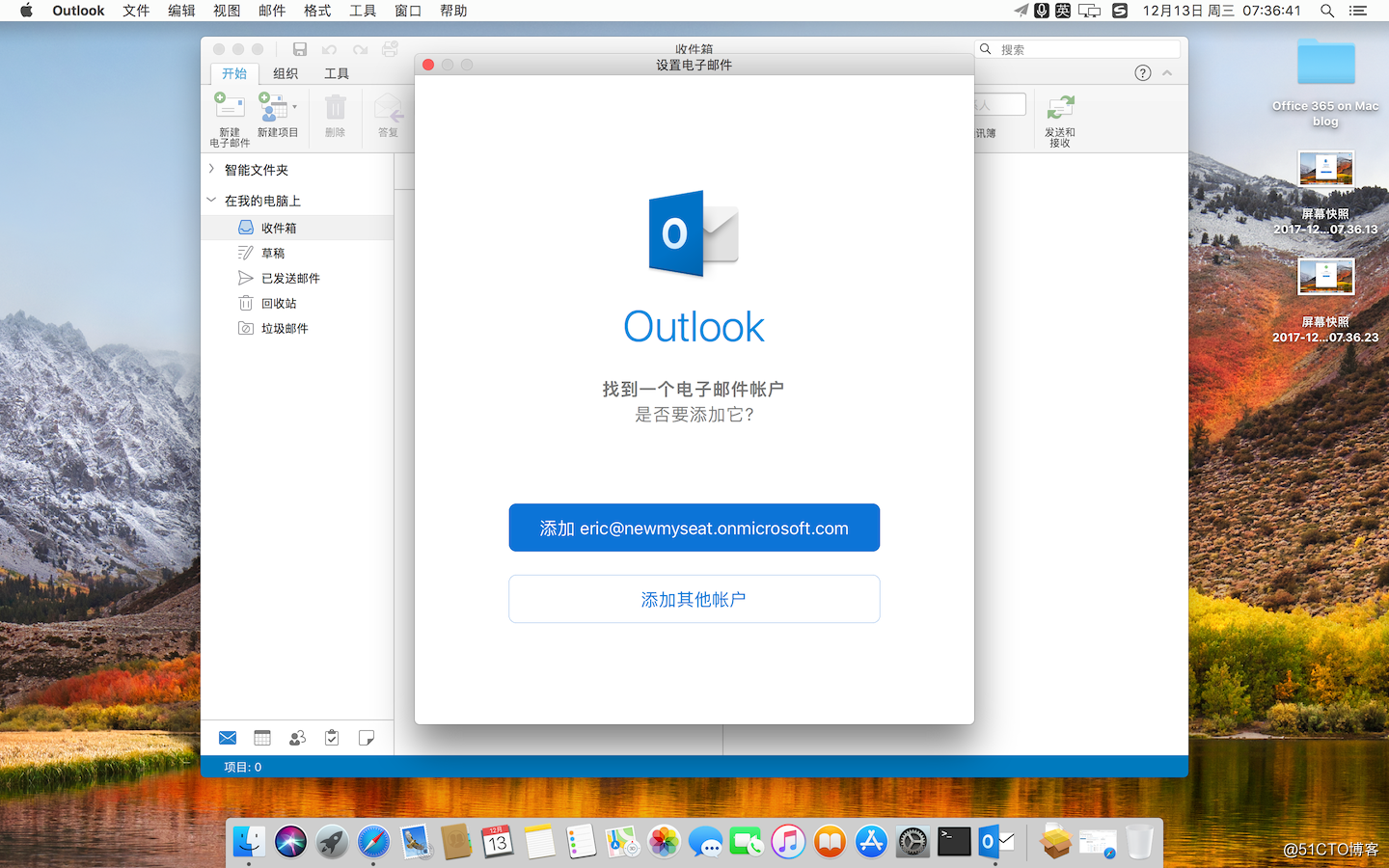Click the Reply (答复) icon

tap(388, 107)
